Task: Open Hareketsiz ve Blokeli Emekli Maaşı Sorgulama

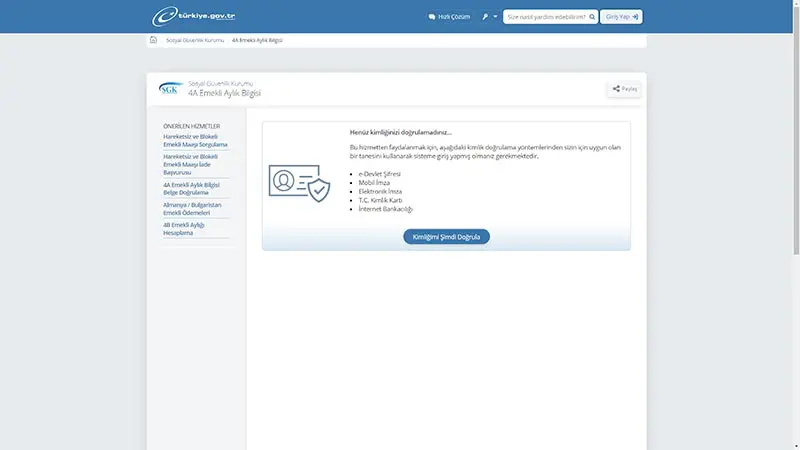Action: 196,140
